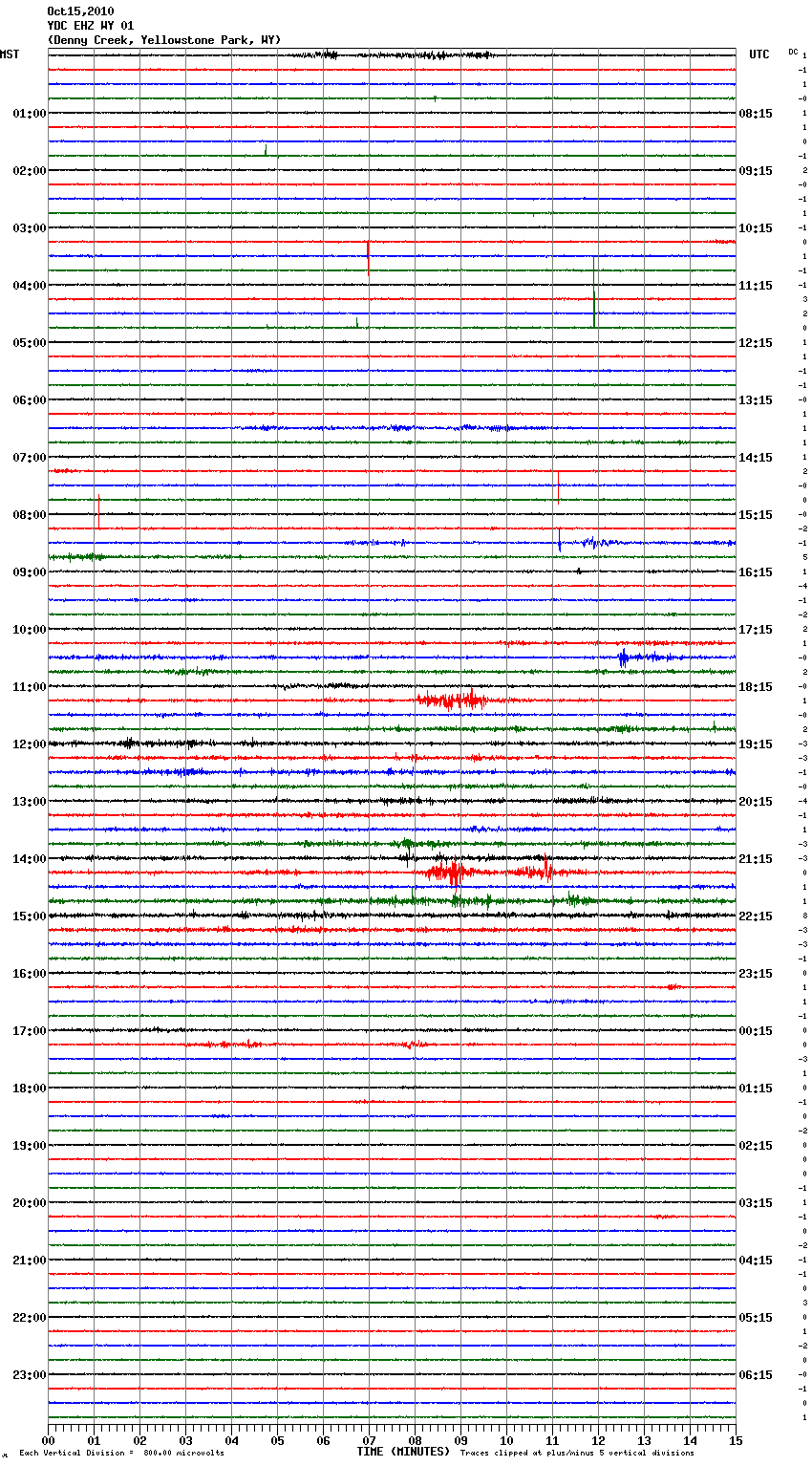Click the MST timezone header
The height and width of the screenshot is (1466, 812).
coord(10,54)
